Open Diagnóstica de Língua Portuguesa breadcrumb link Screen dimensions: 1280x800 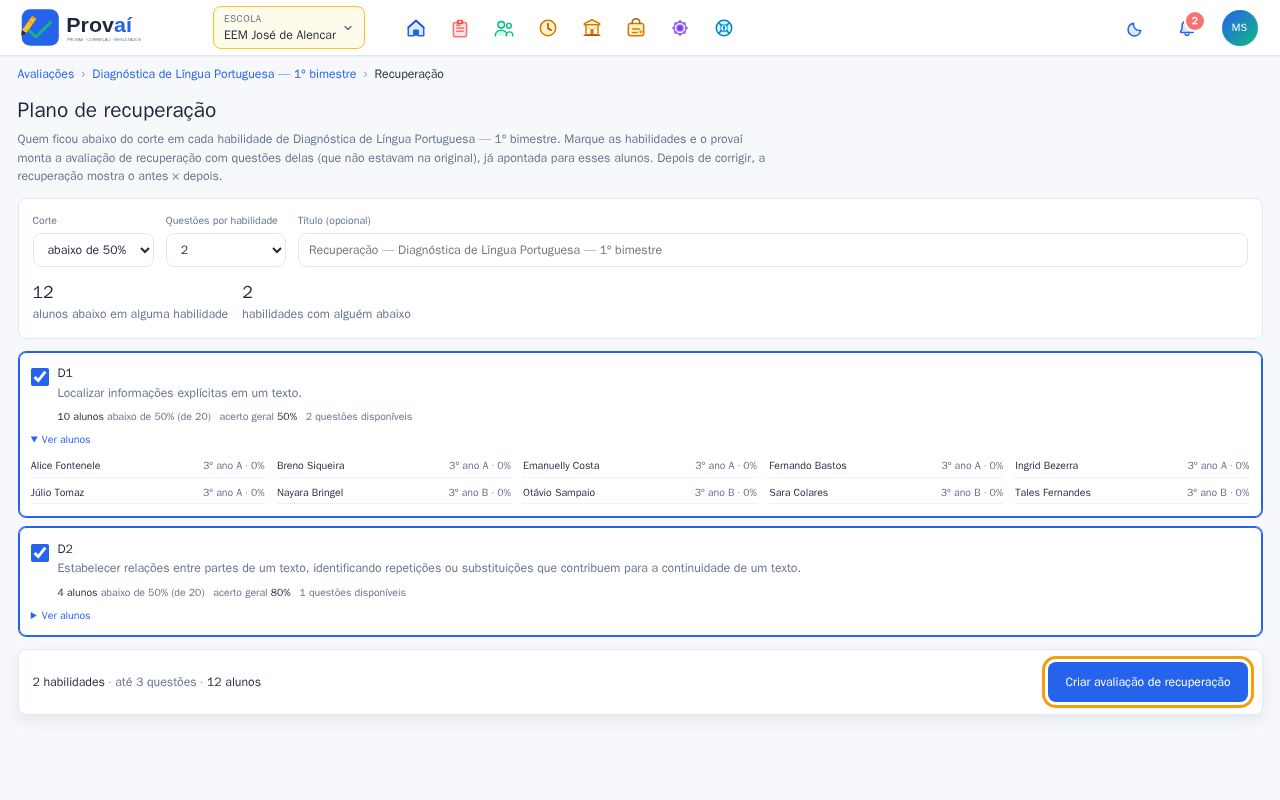click(x=224, y=74)
